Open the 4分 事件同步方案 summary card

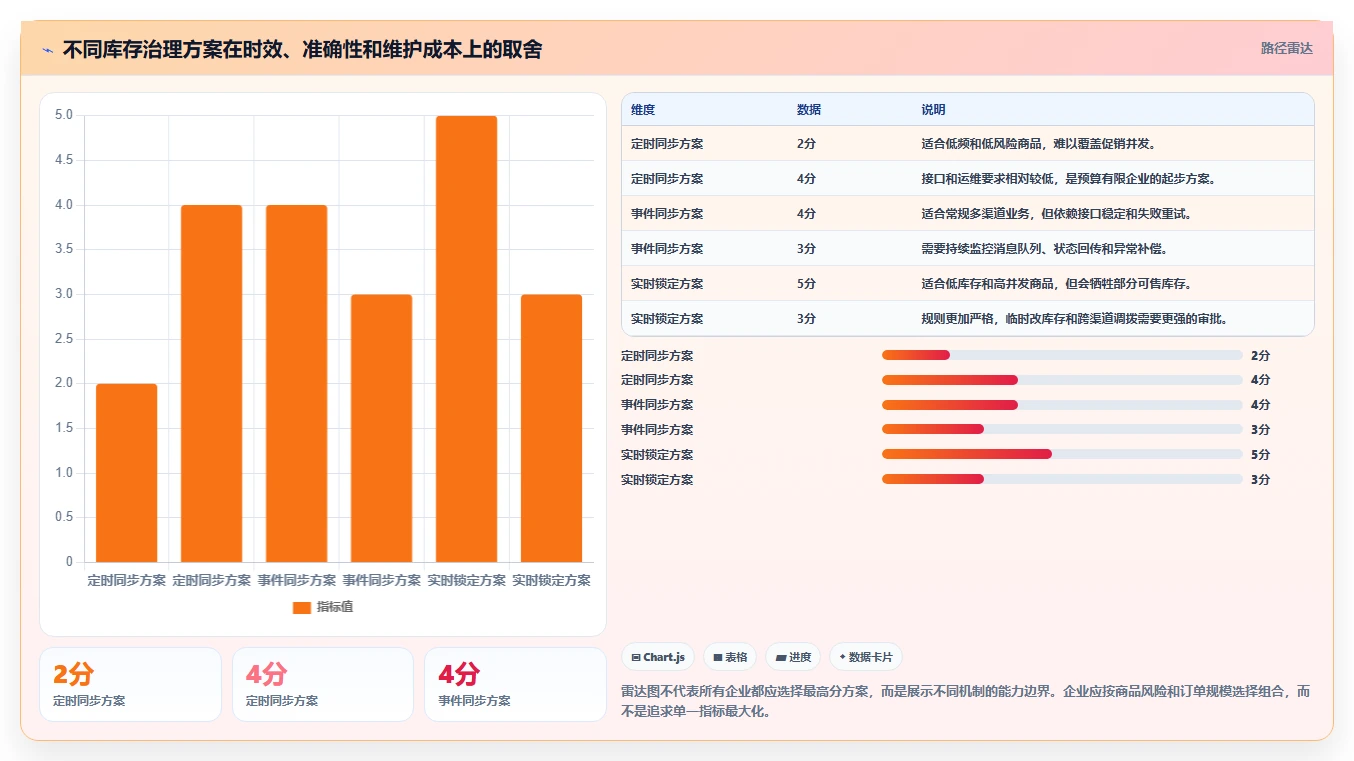click(x=515, y=684)
